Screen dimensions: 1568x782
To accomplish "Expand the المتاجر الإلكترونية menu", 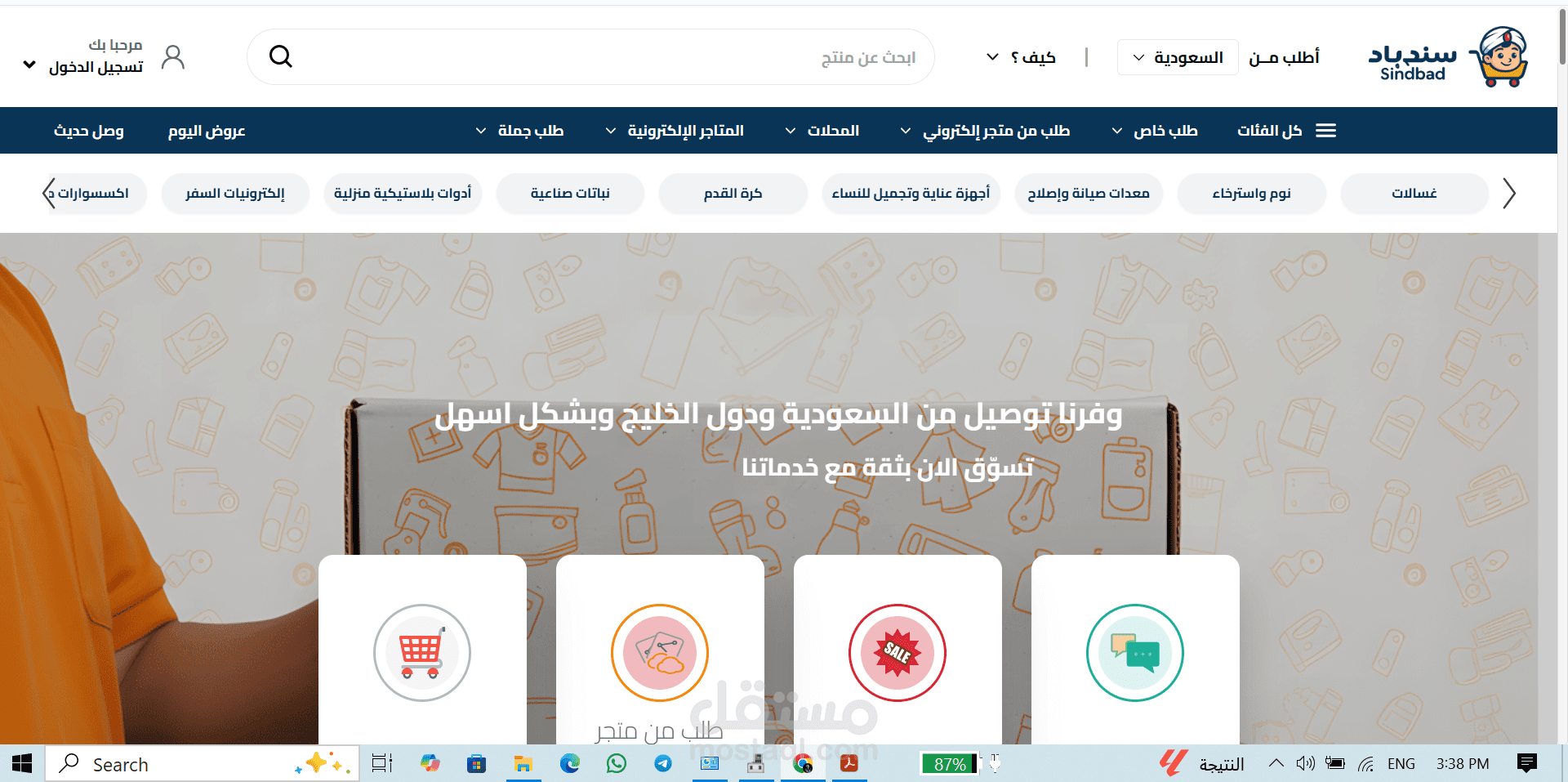I will click(675, 131).
